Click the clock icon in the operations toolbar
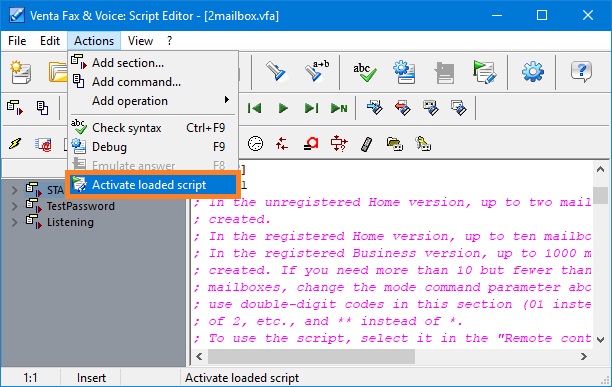The image size is (612, 387). (x=255, y=144)
